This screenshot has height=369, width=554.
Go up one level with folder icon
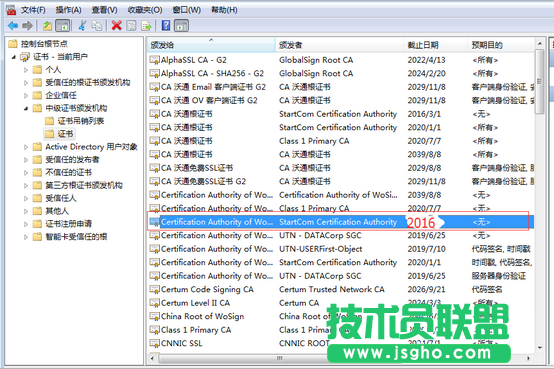[47, 25]
